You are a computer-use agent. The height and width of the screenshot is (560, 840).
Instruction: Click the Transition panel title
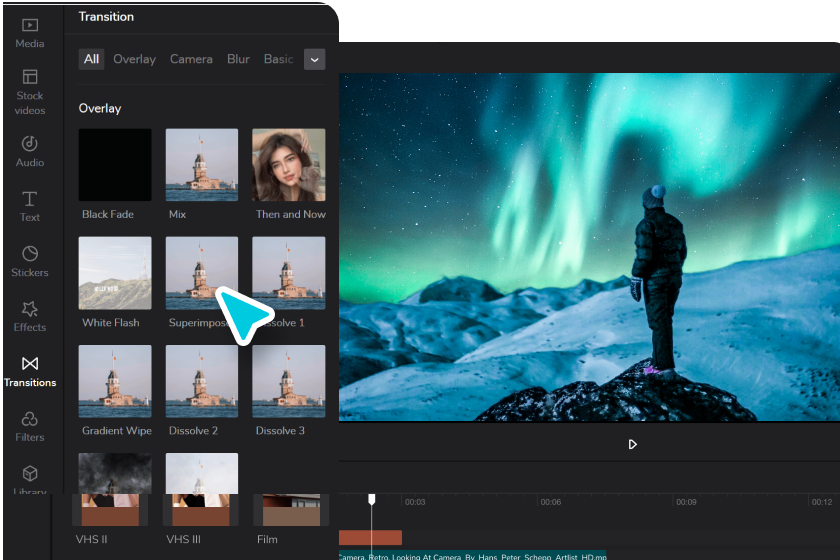pos(106,17)
